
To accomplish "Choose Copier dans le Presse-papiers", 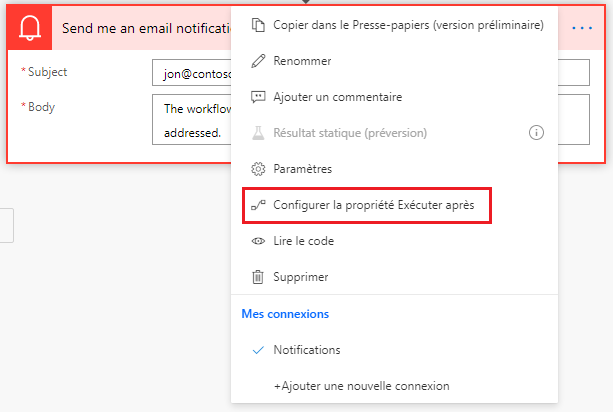I will click(x=408, y=24).
